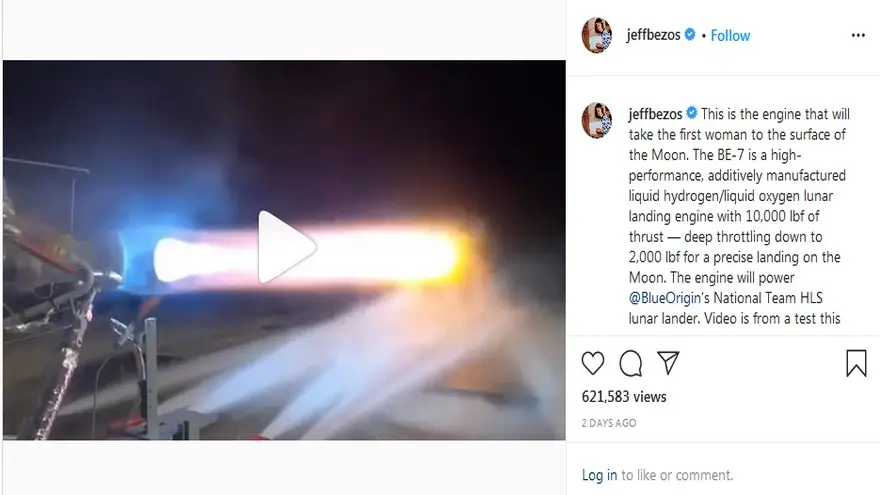The width and height of the screenshot is (880, 495).
Task: Click the profile avatar beside the caption
Action: (x=597, y=120)
